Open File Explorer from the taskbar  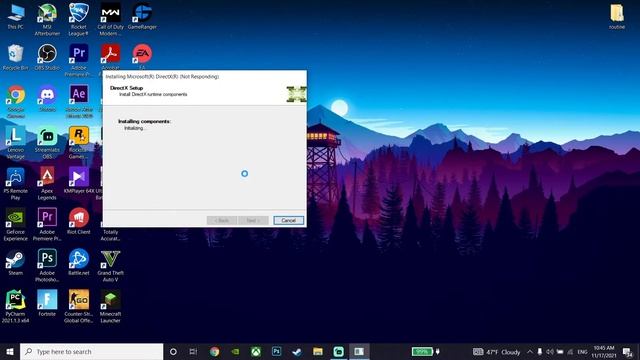click(318, 351)
